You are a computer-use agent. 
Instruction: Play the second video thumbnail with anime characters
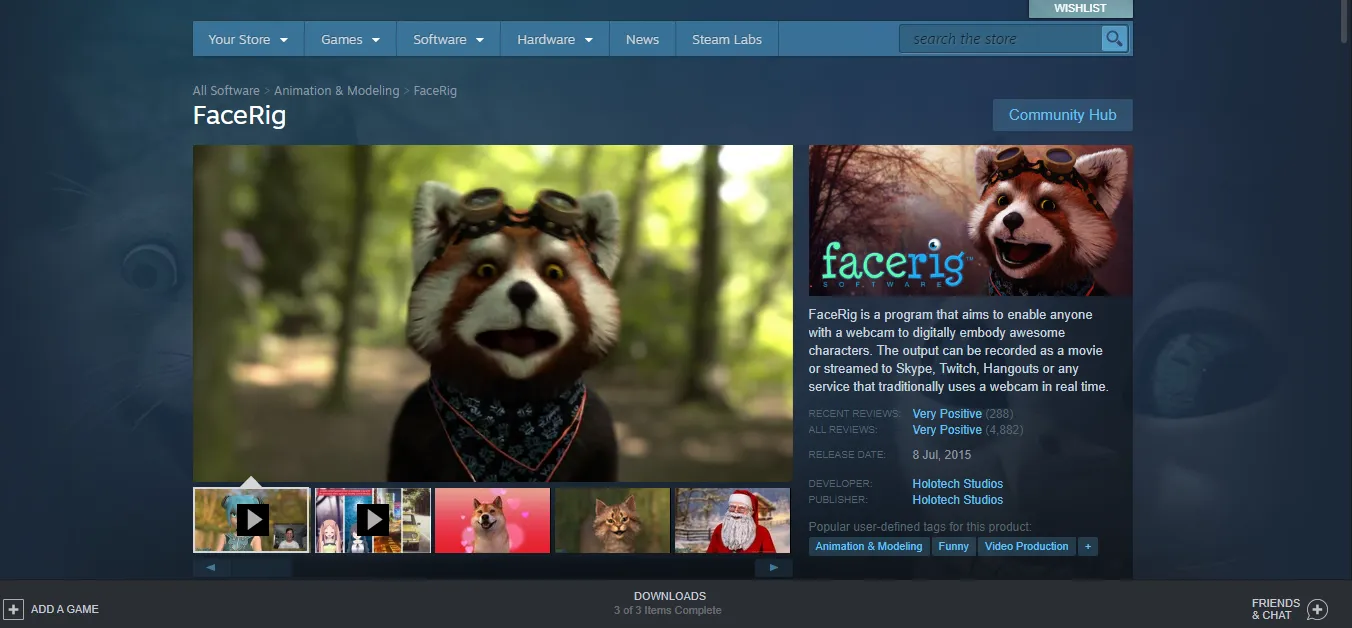tap(372, 520)
